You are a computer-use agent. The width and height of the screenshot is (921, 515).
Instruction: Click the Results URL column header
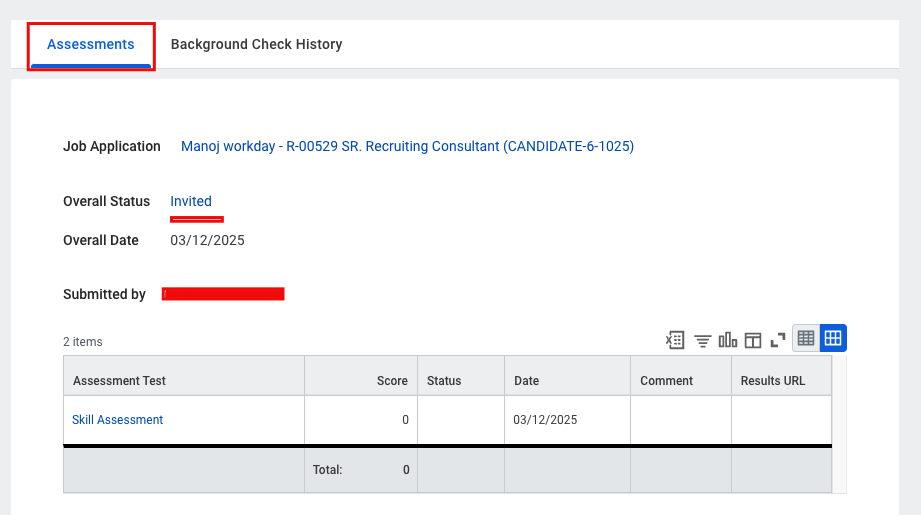(781, 381)
